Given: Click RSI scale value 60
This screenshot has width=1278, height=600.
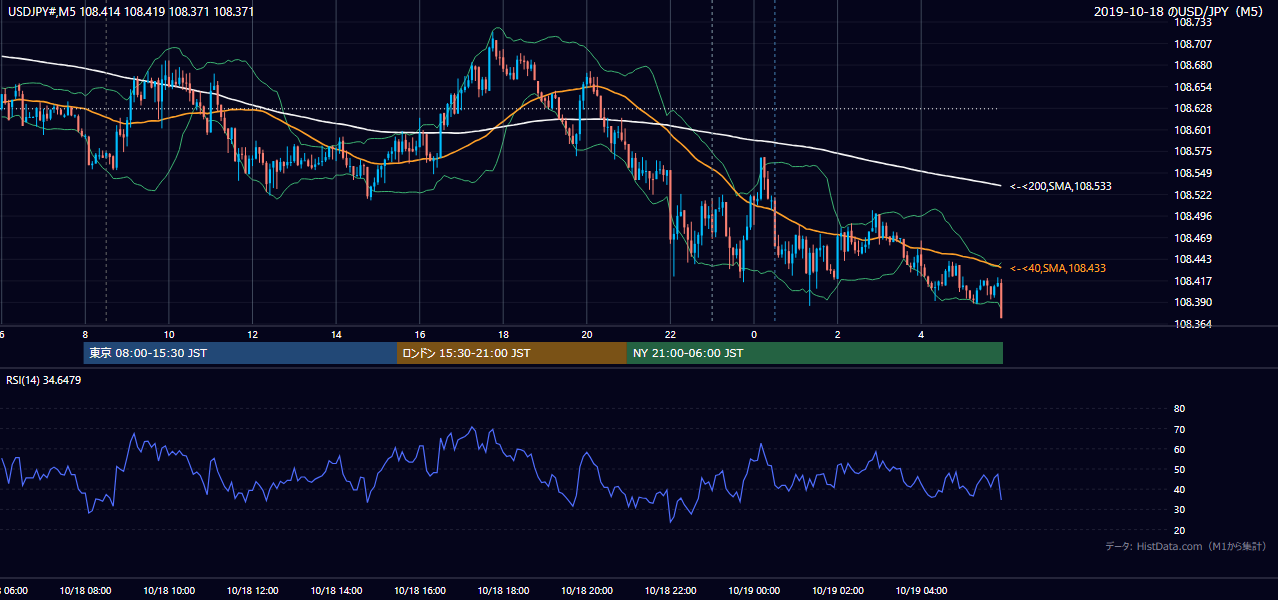Looking at the screenshot, I should (x=1179, y=449).
